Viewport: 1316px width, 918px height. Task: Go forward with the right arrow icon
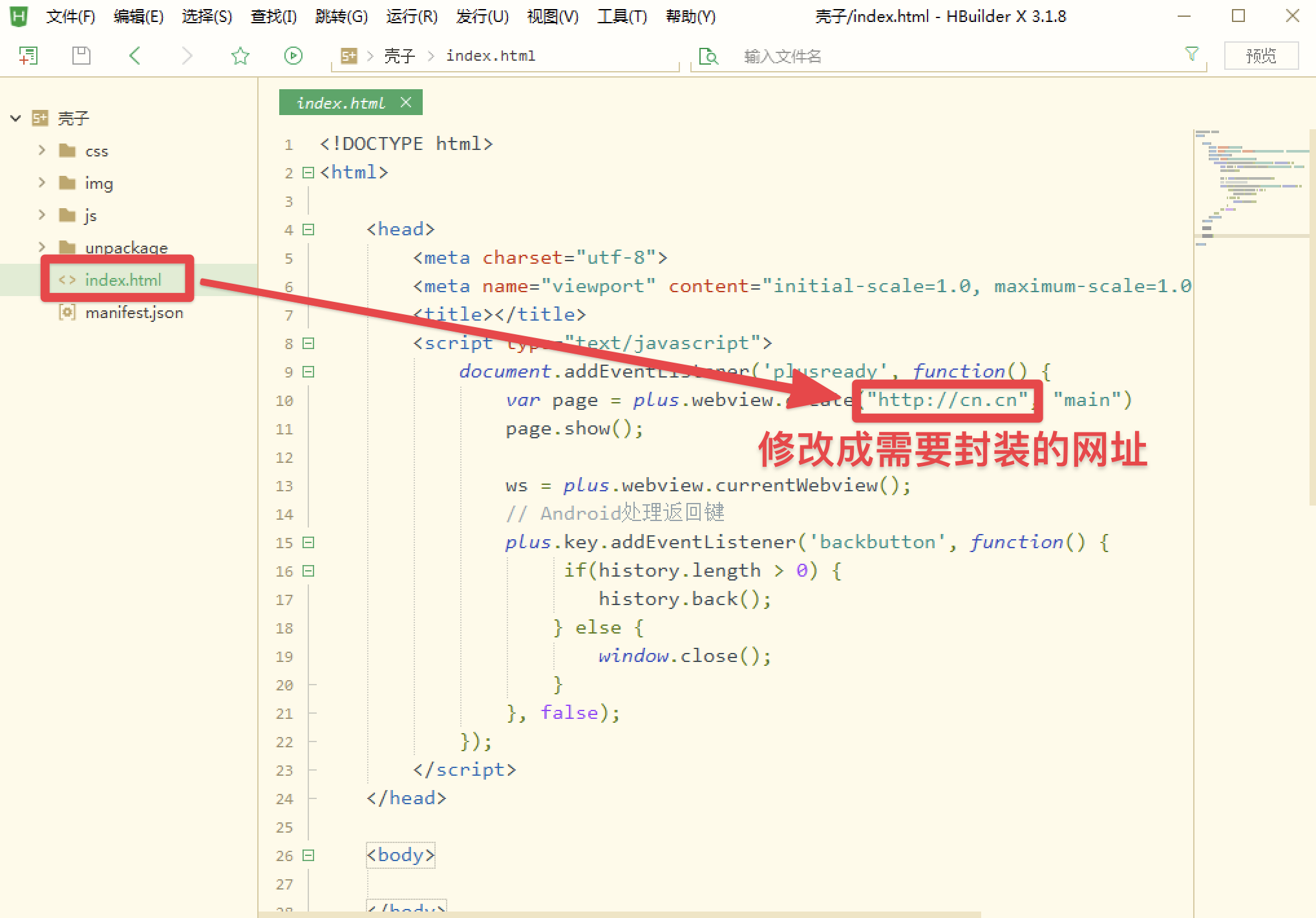point(187,56)
